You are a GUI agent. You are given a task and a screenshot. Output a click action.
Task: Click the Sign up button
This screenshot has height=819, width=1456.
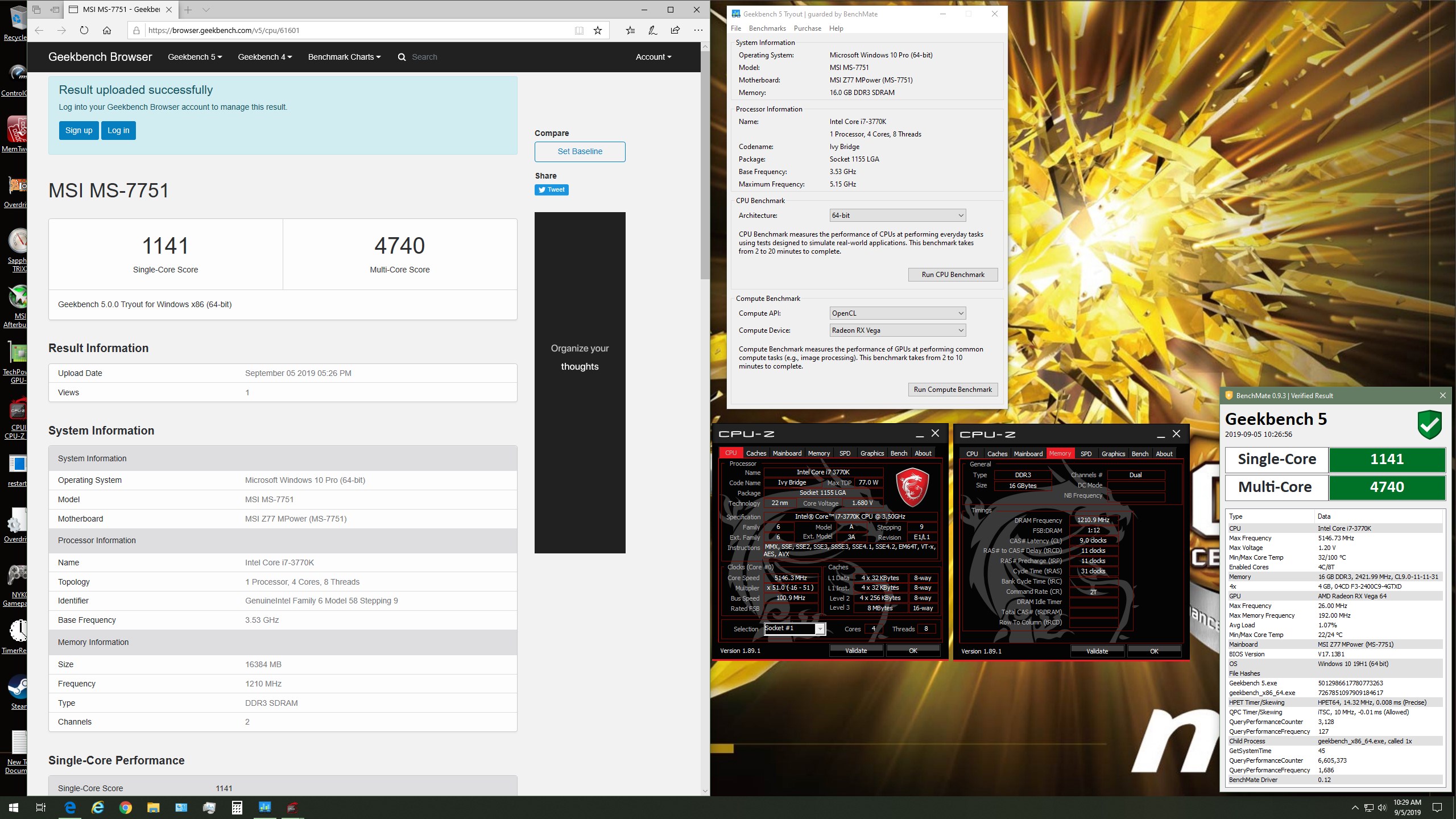point(79,130)
